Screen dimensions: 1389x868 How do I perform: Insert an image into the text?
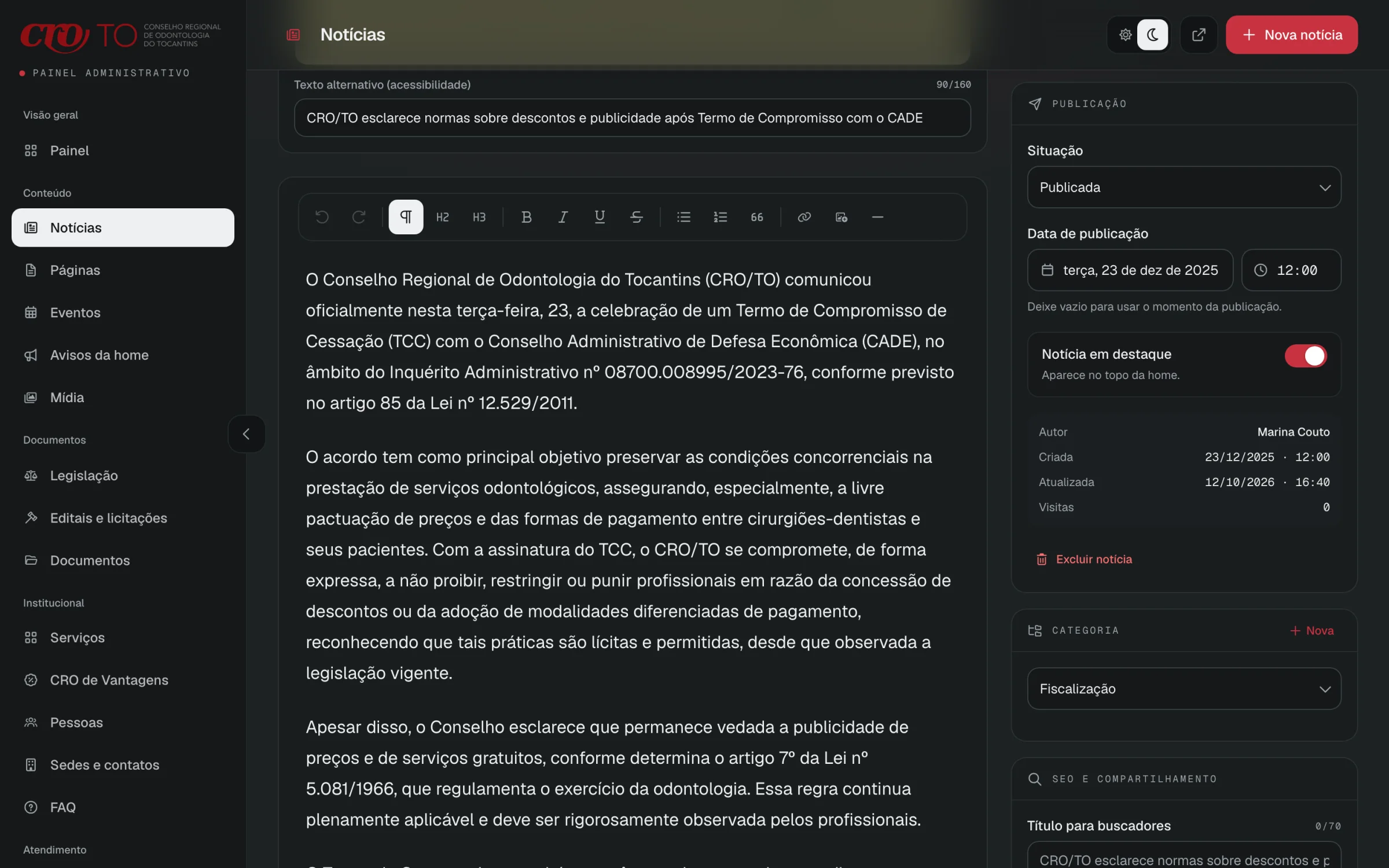point(841,217)
